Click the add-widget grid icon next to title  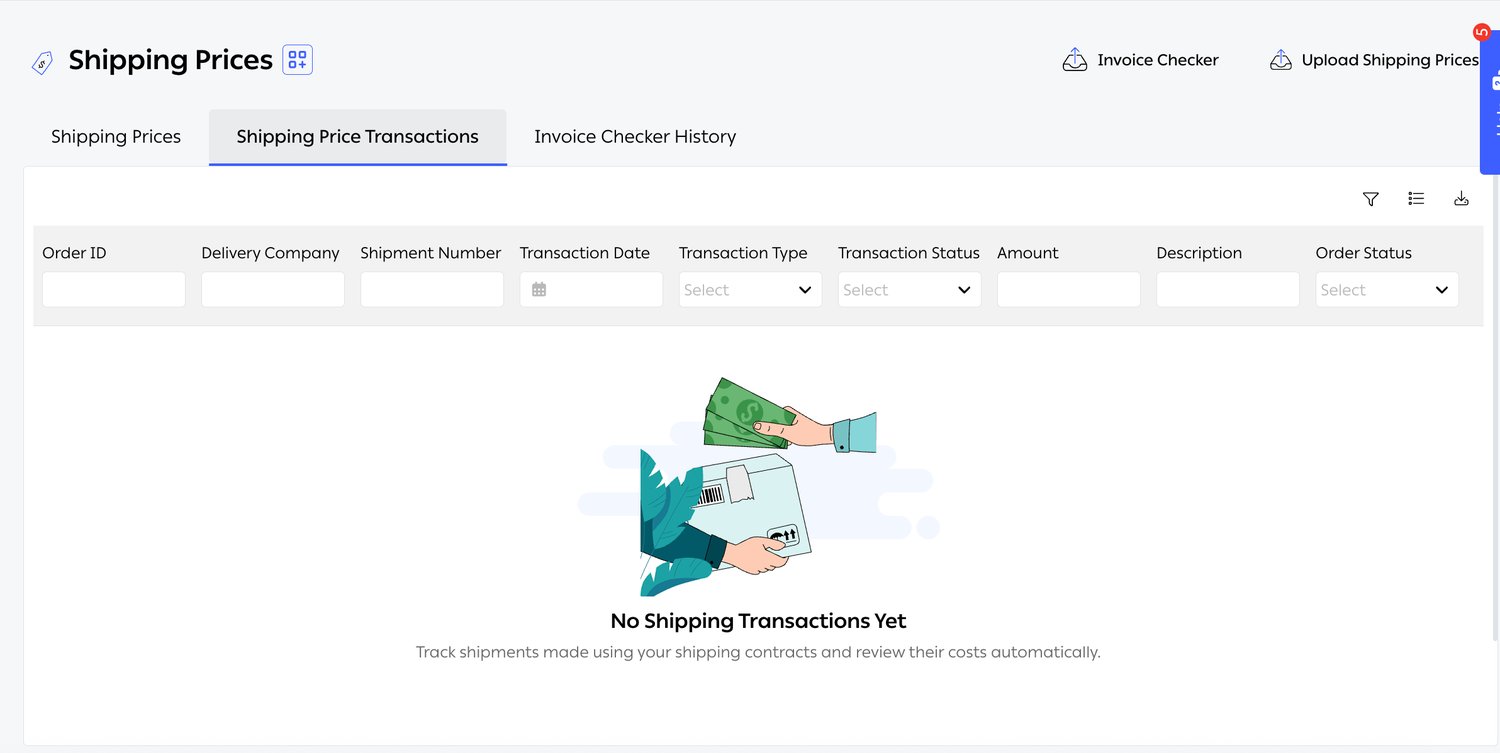[298, 60]
